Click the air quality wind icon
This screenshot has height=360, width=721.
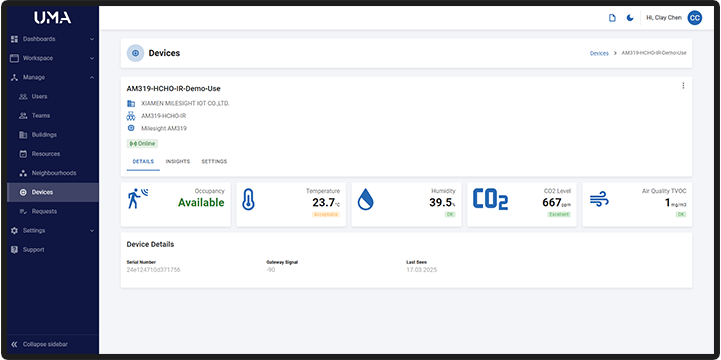tap(599, 200)
